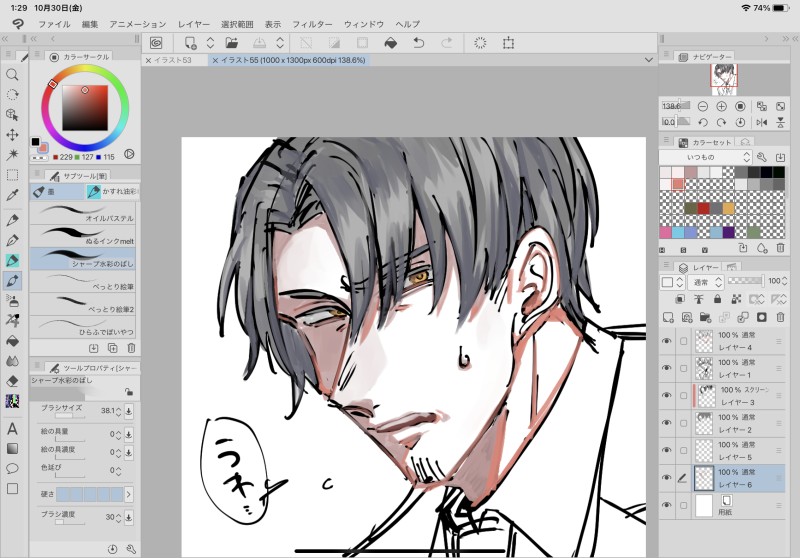Screen dimensions: 800x558
Task: Open layer opacity 100 stepper
Action: point(784,281)
